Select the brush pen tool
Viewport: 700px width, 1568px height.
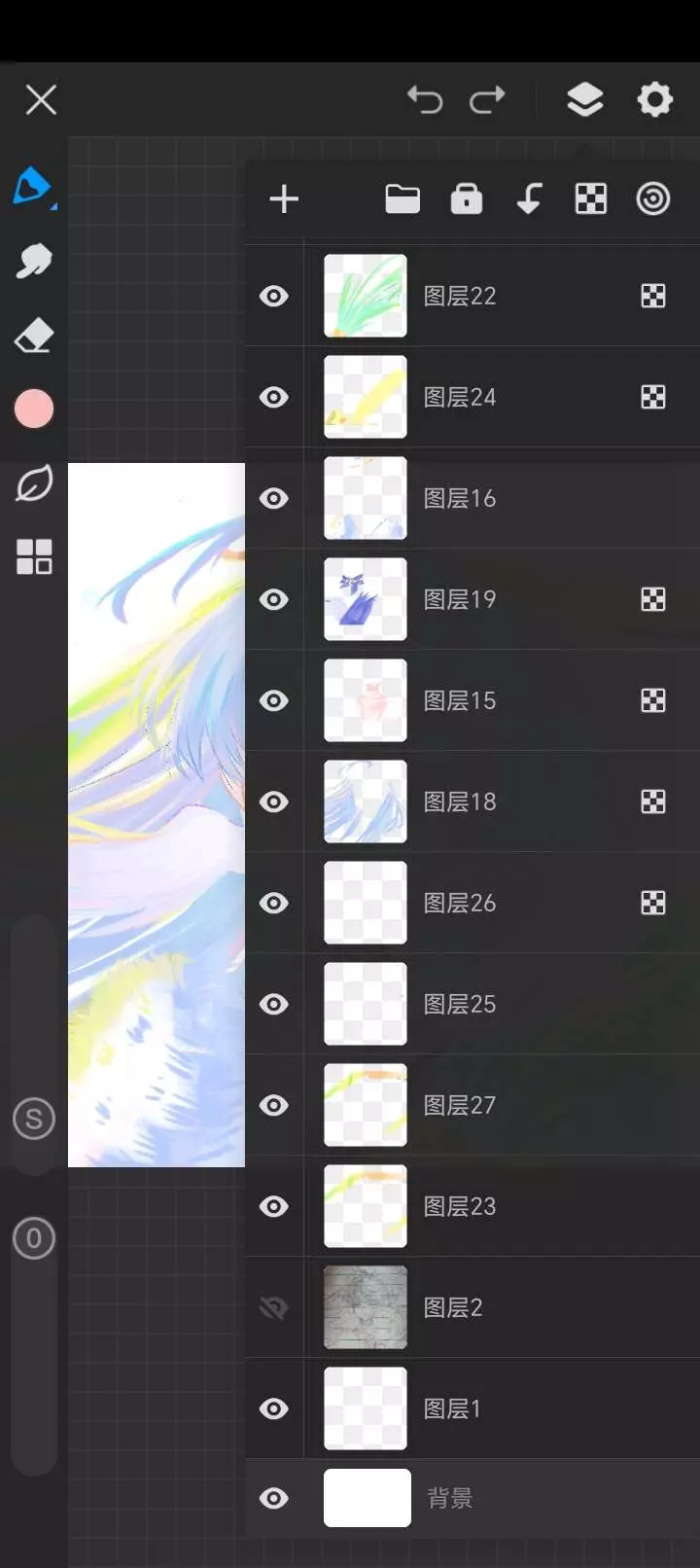pyautogui.click(x=34, y=186)
